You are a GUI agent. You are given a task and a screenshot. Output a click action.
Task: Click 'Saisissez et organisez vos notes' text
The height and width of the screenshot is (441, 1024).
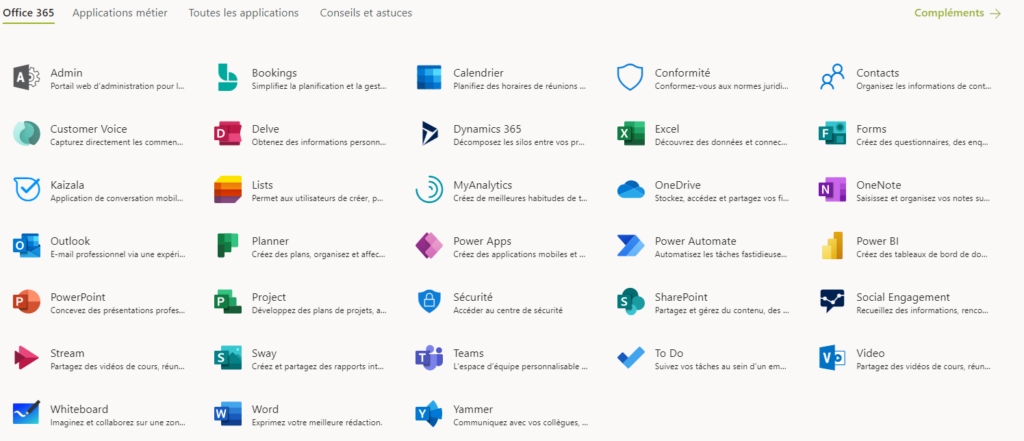pos(923,198)
